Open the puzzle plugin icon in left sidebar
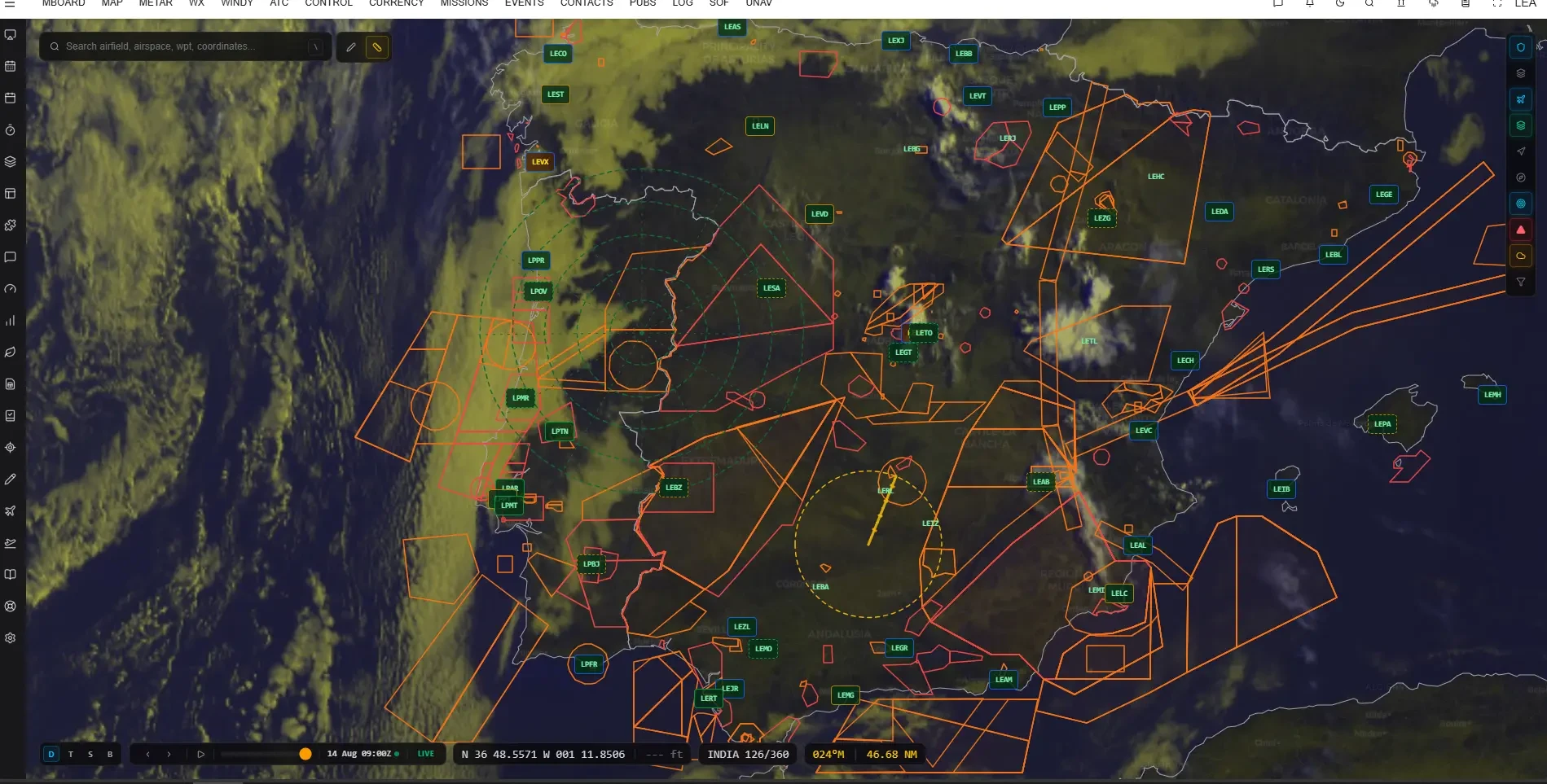This screenshot has height=784, width=1547. [11, 226]
